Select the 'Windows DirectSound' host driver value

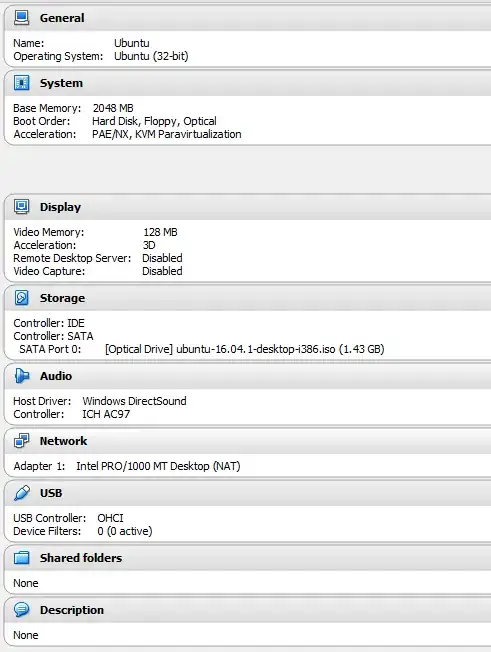pos(134,401)
